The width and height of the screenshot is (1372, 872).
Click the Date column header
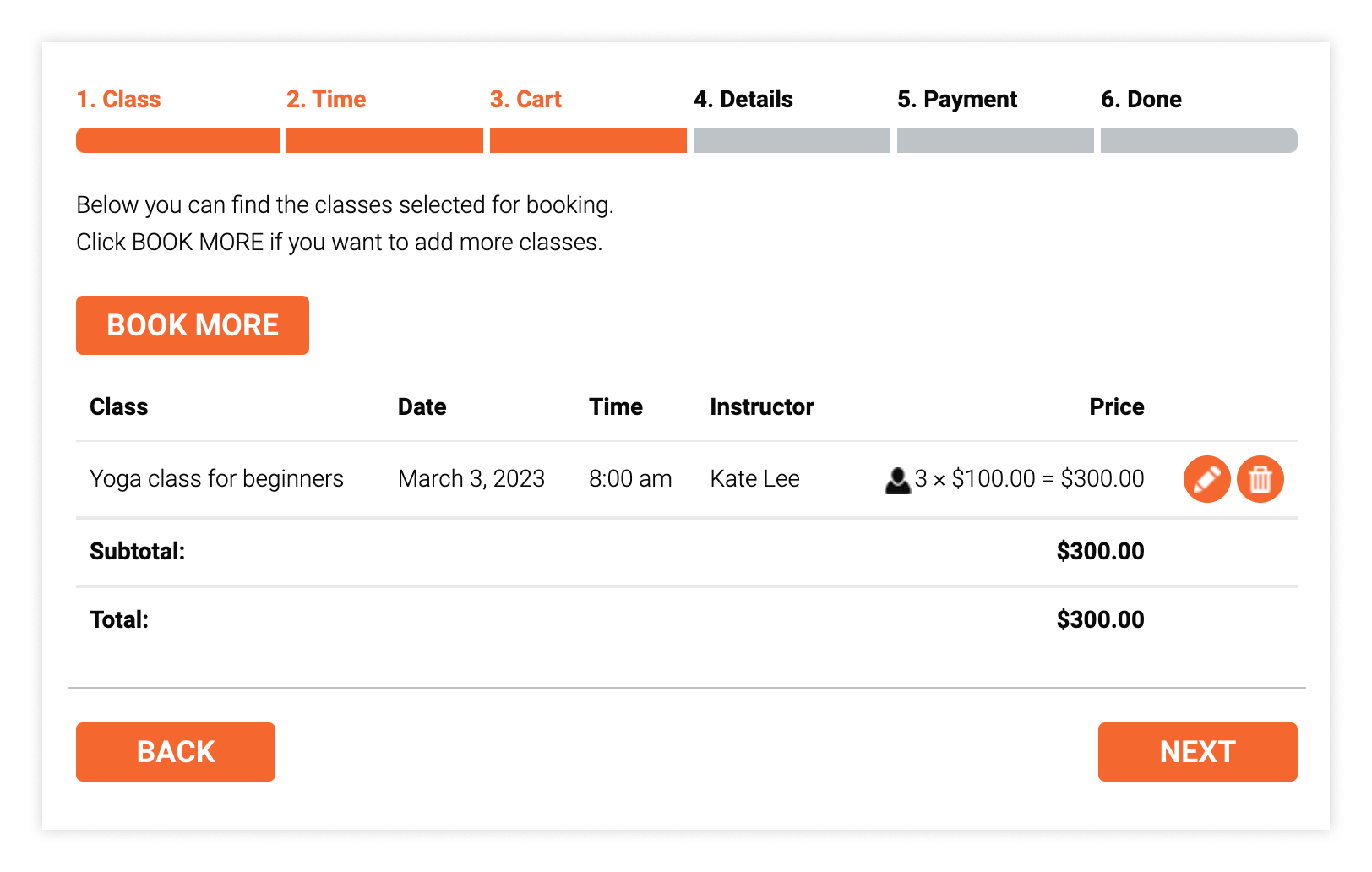coord(422,407)
